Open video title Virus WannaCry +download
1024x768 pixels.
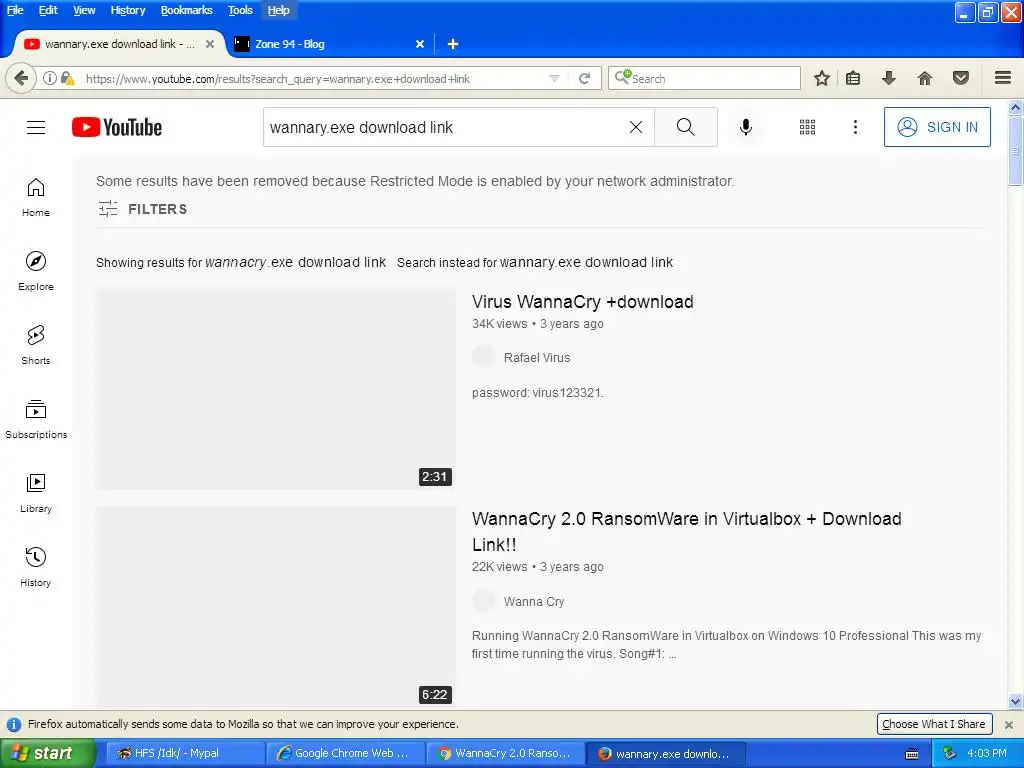pyautogui.click(x=583, y=302)
